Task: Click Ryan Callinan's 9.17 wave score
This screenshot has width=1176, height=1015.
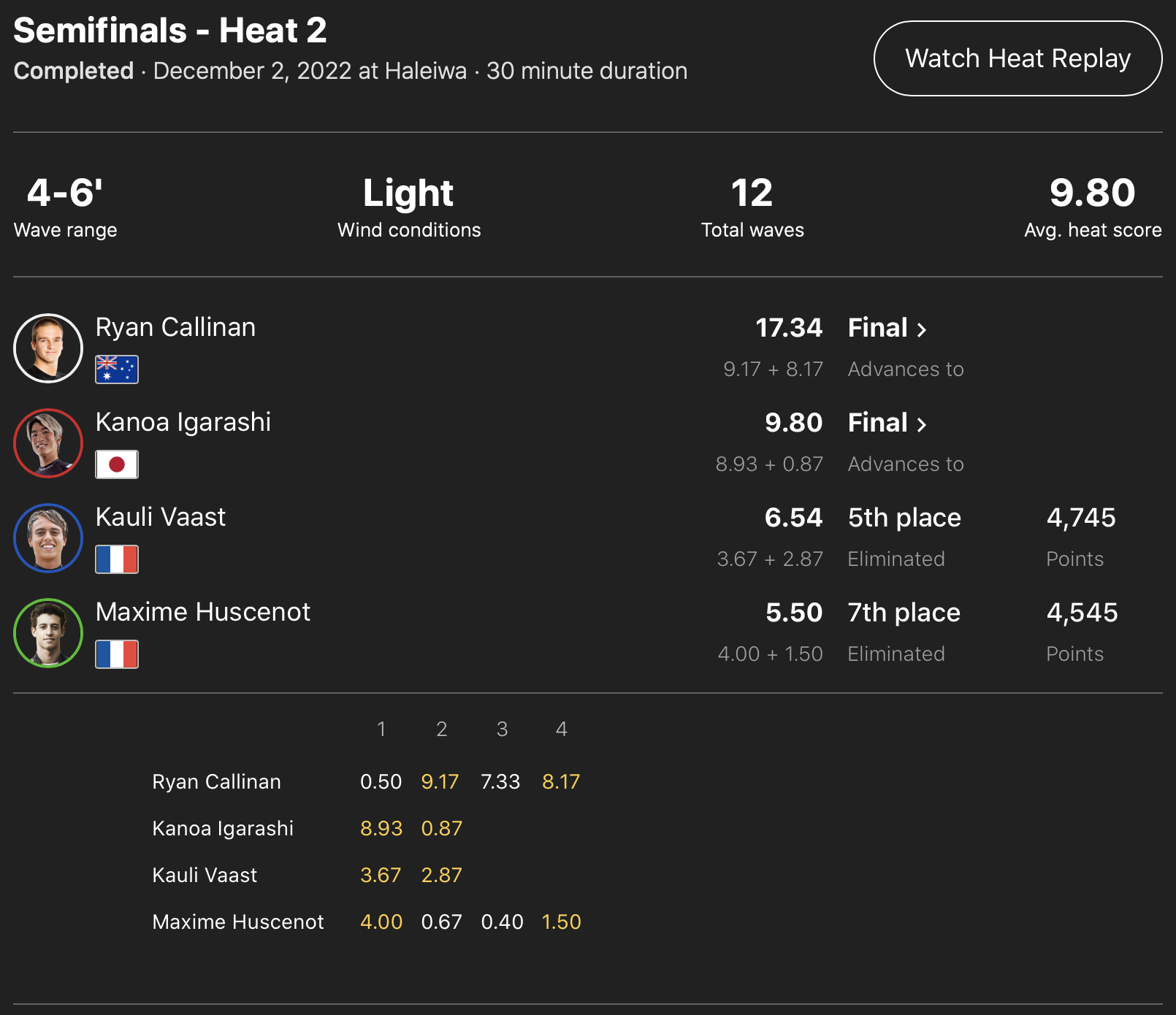Action: tap(440, 782)
